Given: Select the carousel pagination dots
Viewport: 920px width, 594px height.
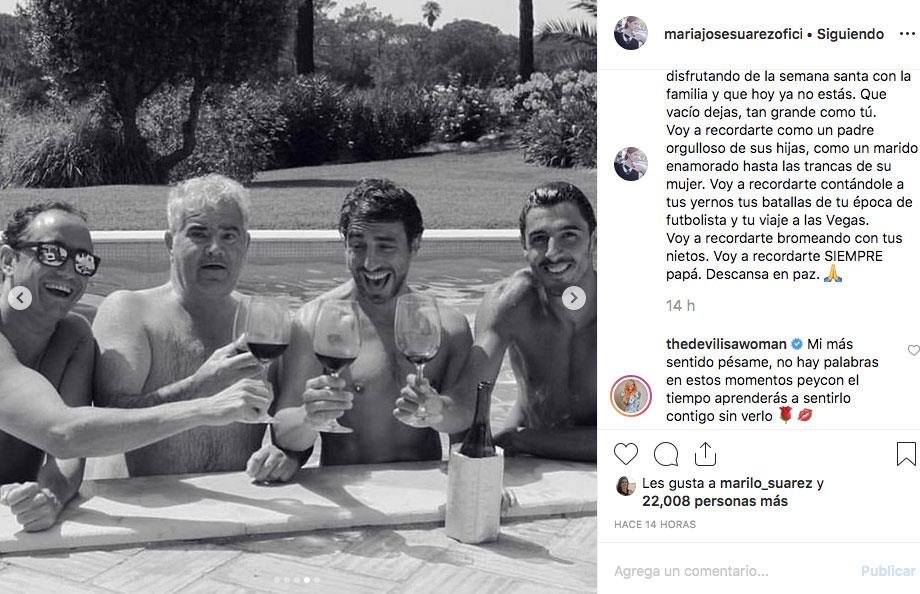Looking at the screenshot, I should click(x=297, y=580).
